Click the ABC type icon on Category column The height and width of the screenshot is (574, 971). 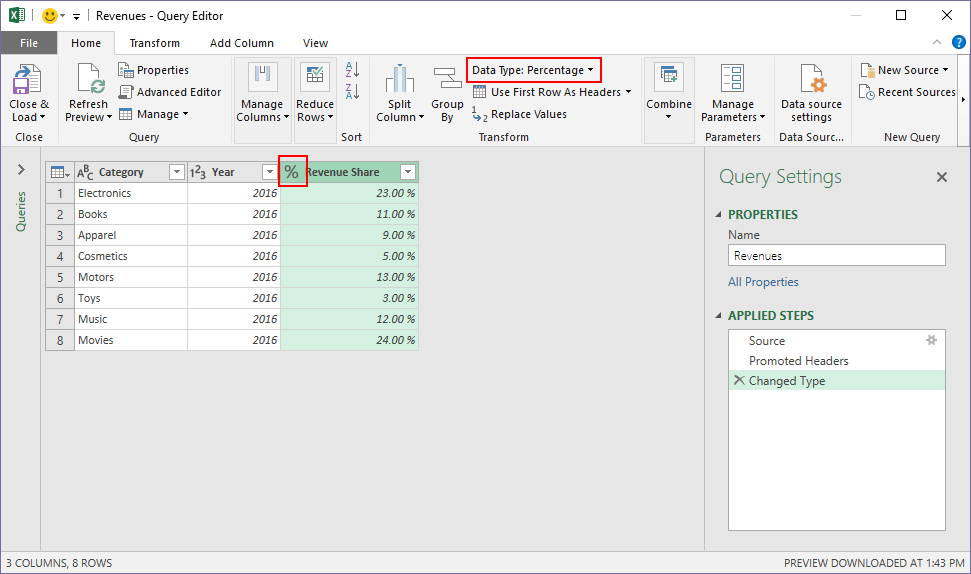click(x=85, y=172)
